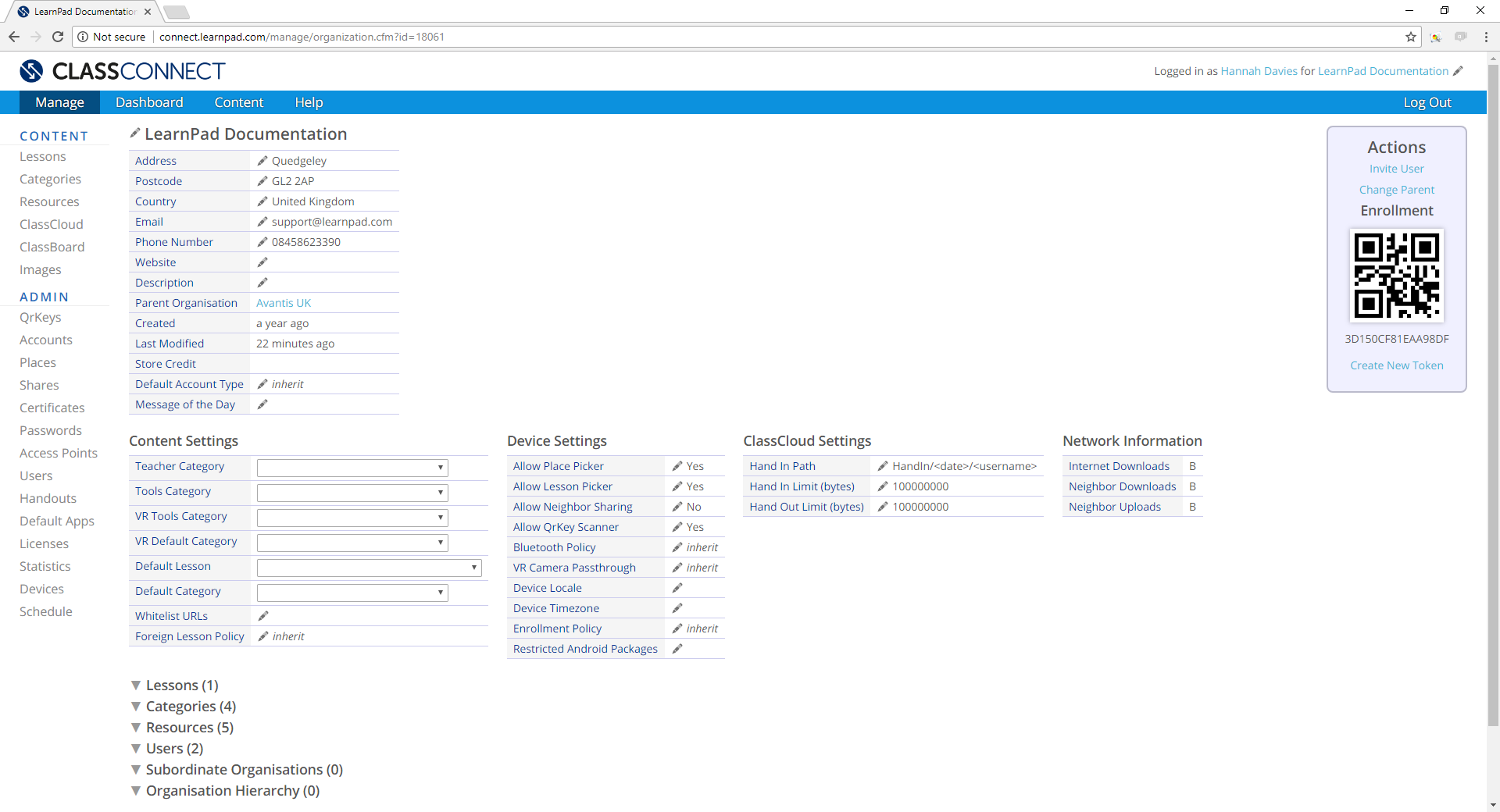1500x812 pixels.
Task: Edit the Description pencil icon
Action: [x=262, y=283]
